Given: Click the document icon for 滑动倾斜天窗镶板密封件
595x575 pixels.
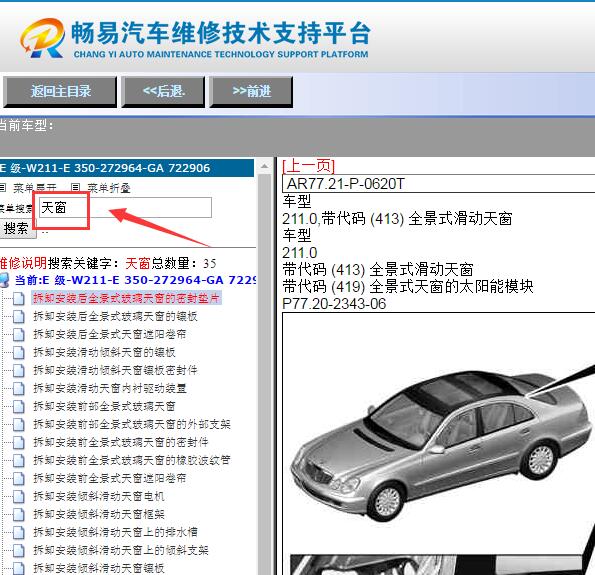Looking at the screenshot, I should coord(19,370).
